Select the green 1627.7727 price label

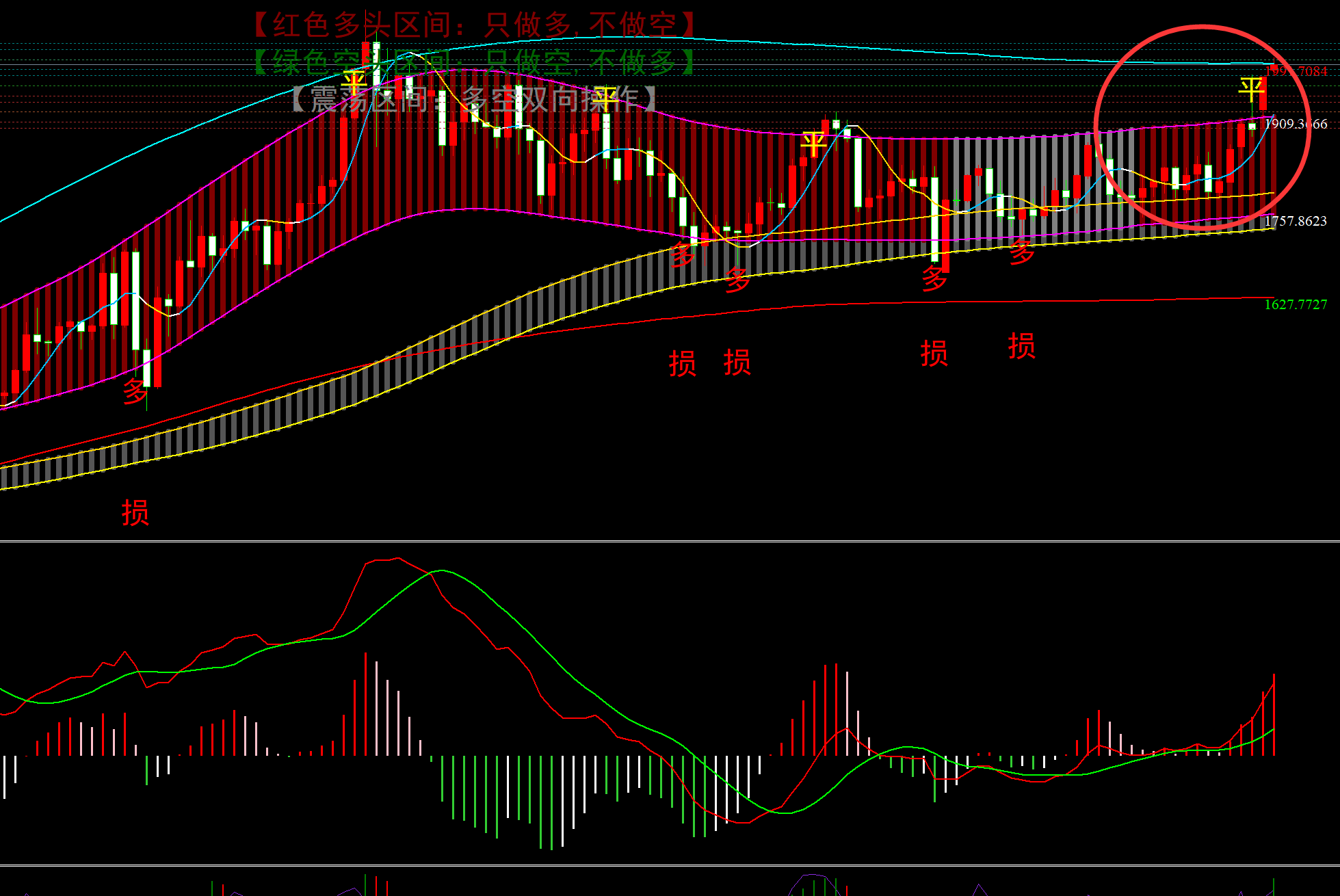[x=1296, y=304]
